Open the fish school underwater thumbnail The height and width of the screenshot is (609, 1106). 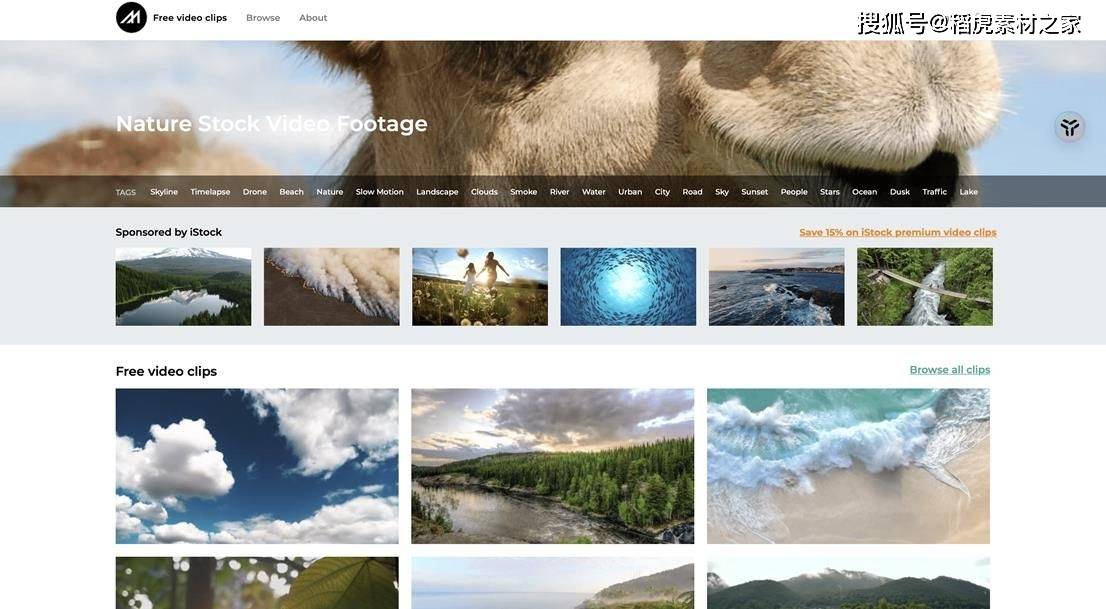click(628, 287)
